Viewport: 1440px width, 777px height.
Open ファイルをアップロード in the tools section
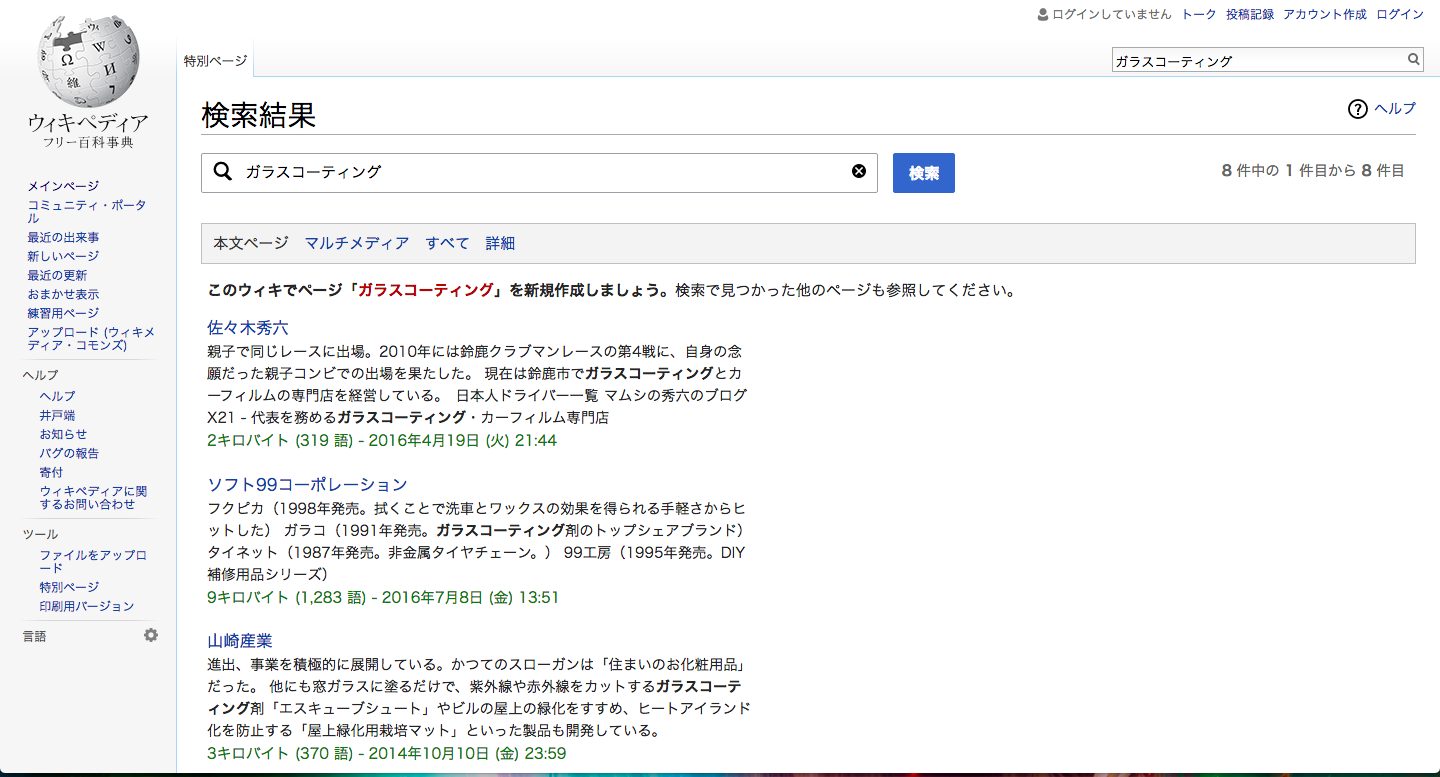[x=93, y=561]
